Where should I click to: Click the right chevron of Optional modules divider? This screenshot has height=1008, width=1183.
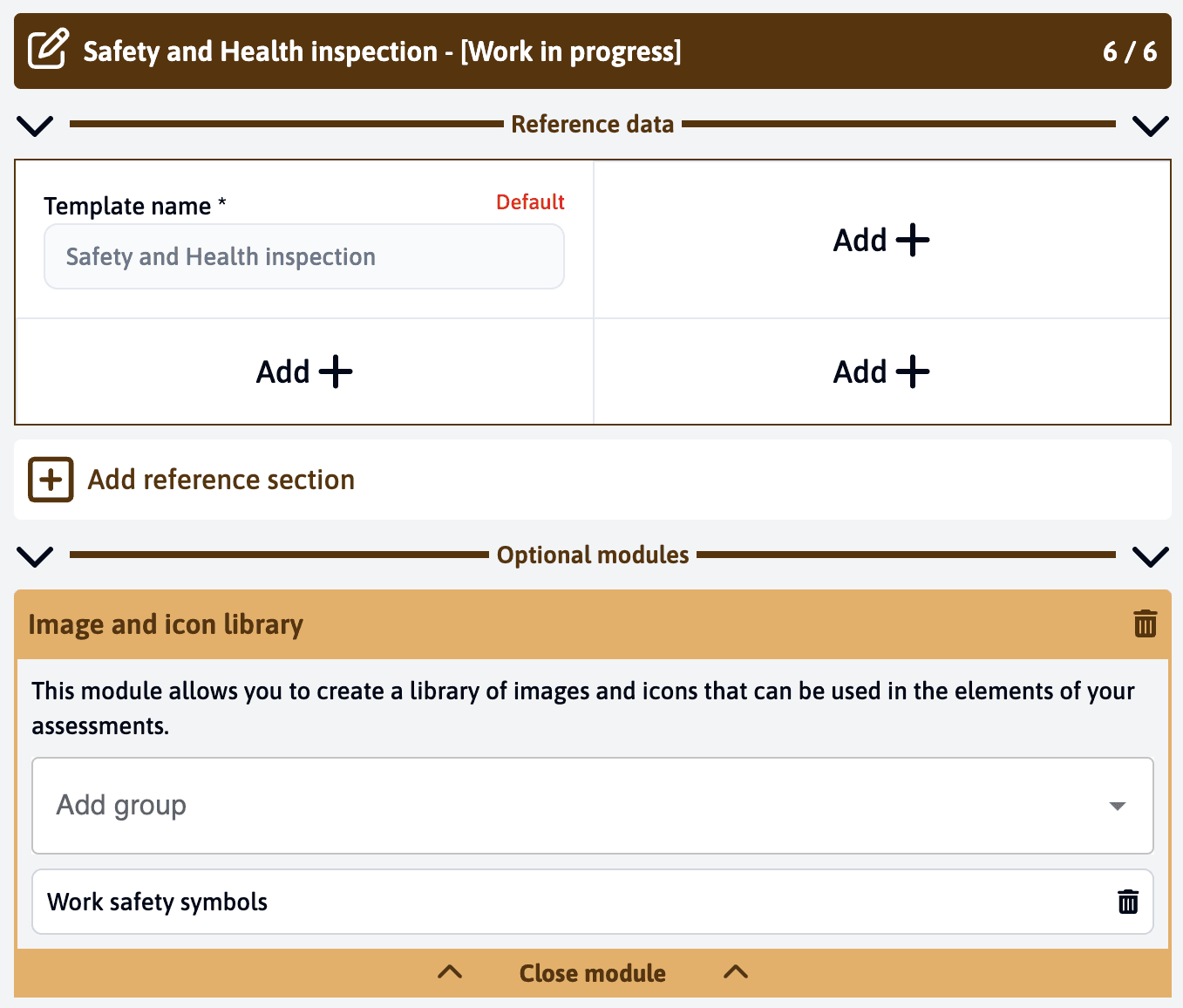tap(1150, 555)
